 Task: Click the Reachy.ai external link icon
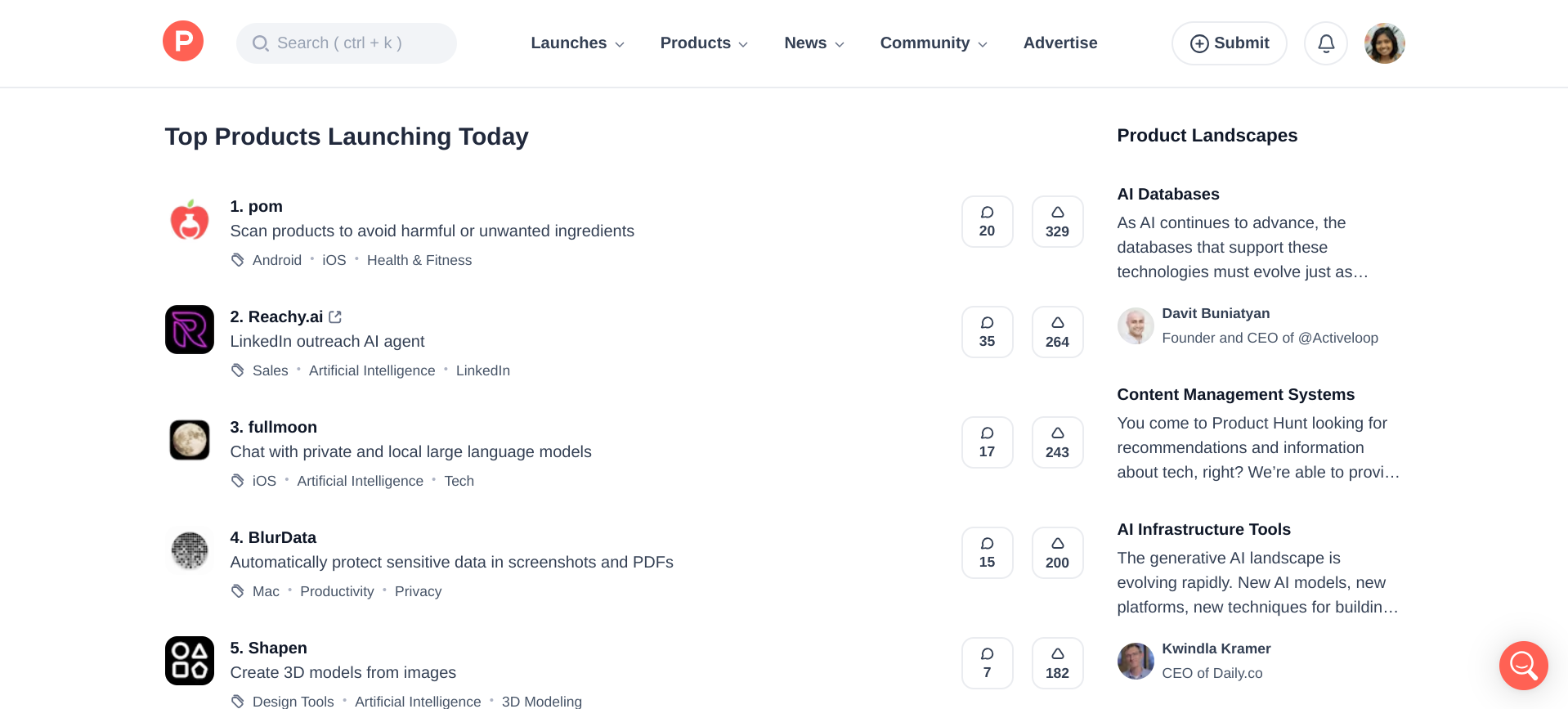(335, 316)
